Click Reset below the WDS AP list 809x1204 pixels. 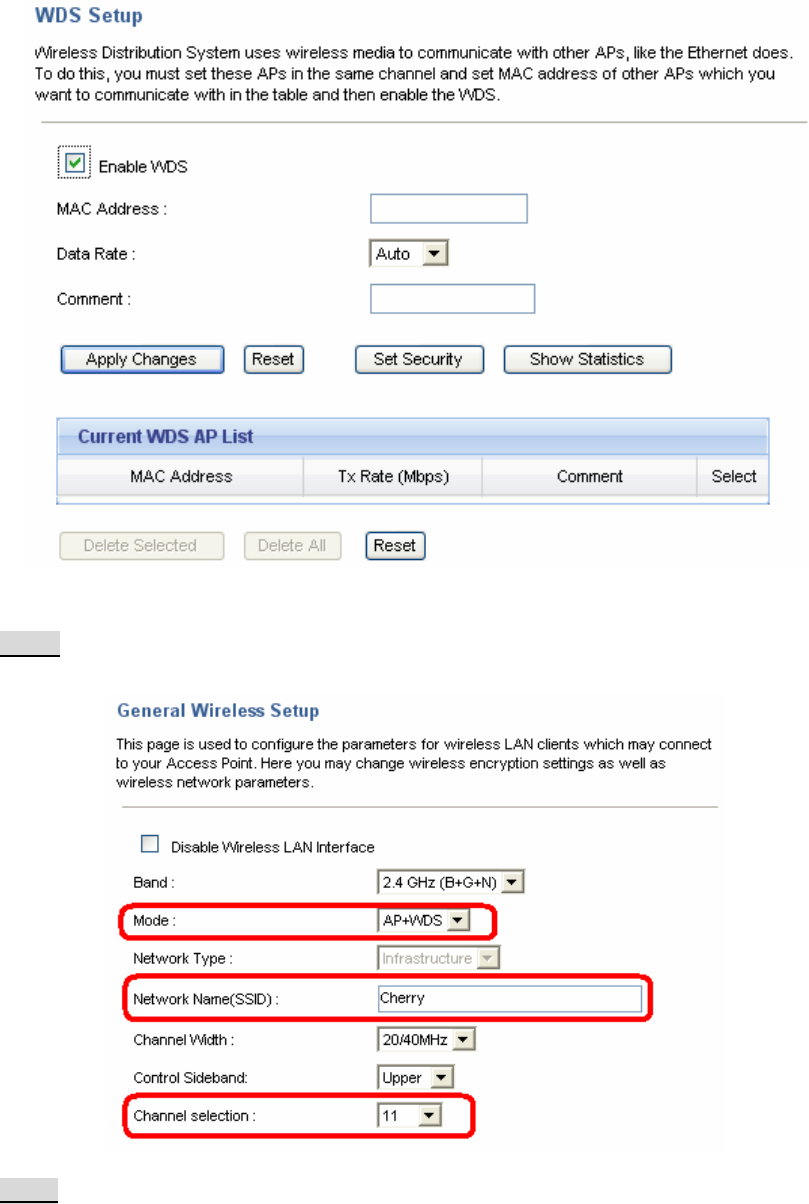pos(395,546)
